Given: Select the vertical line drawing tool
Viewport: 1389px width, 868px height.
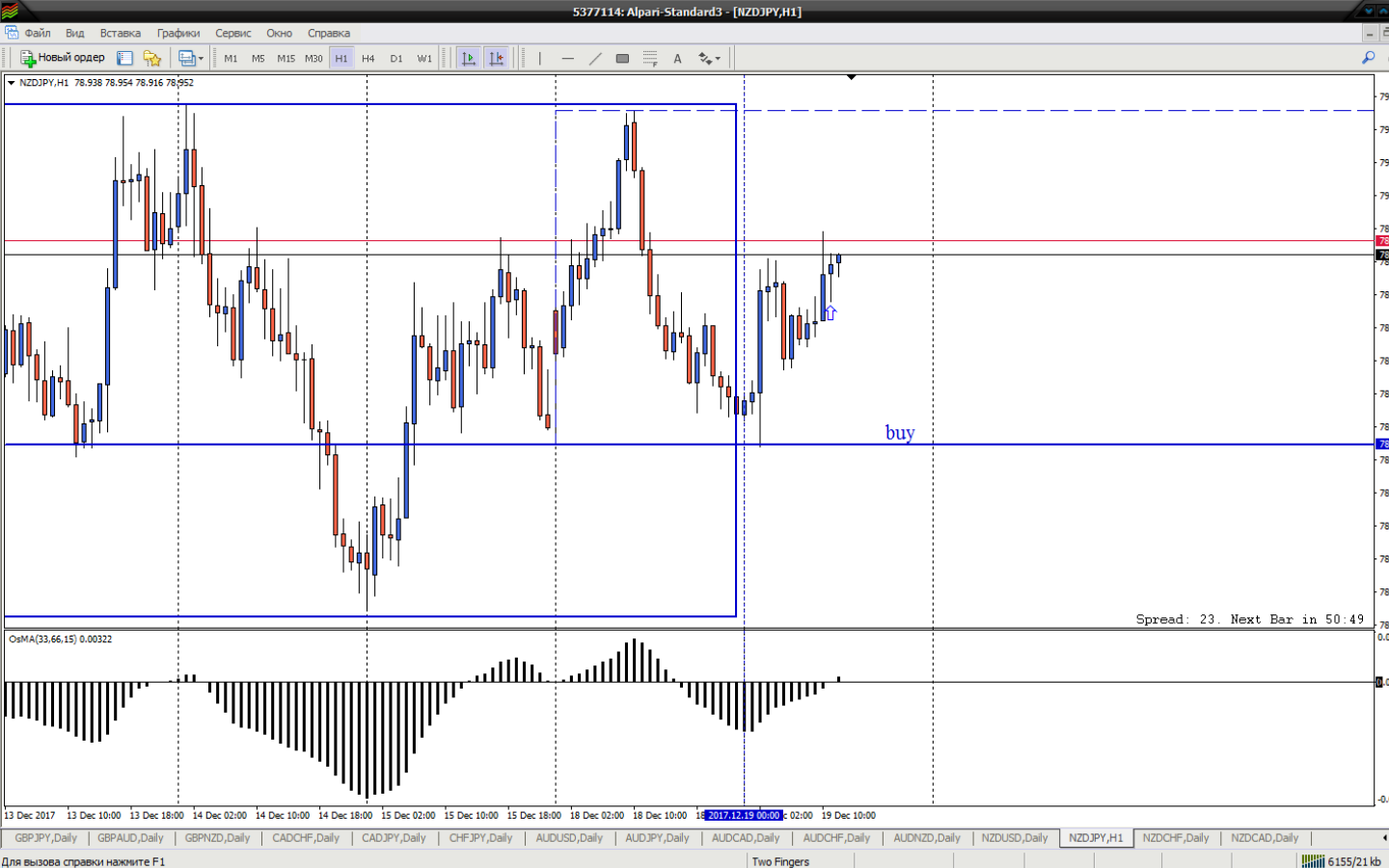Looking at the screenshot, I should pos(540,58).
